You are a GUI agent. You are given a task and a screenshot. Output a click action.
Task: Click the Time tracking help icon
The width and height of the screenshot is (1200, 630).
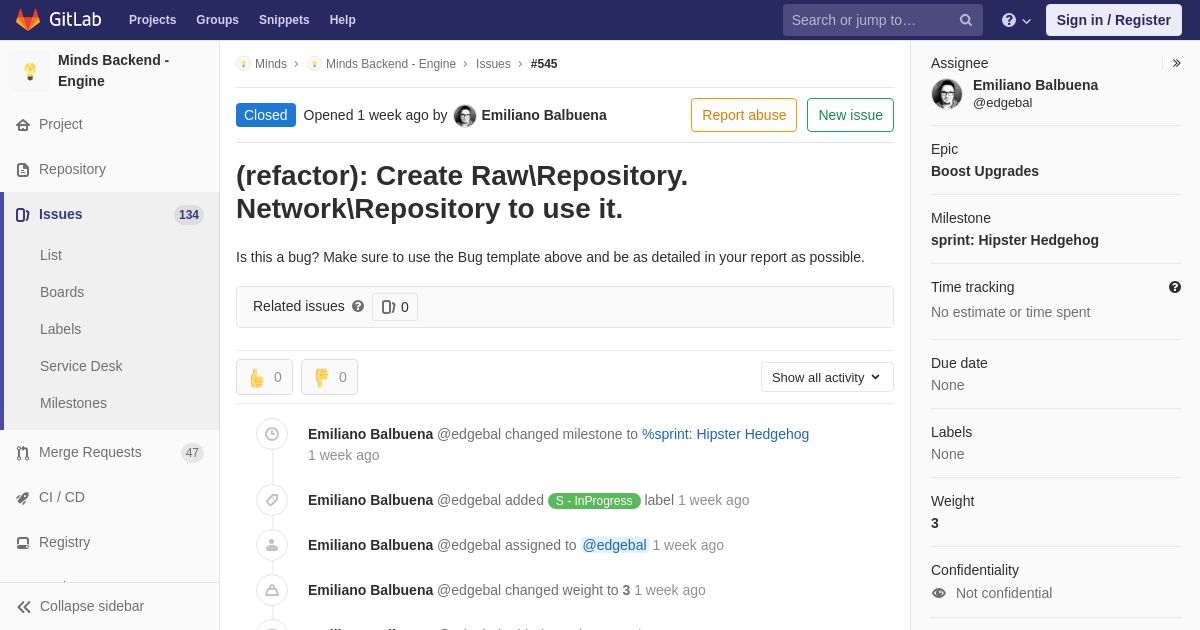(x=1175, y=287)
